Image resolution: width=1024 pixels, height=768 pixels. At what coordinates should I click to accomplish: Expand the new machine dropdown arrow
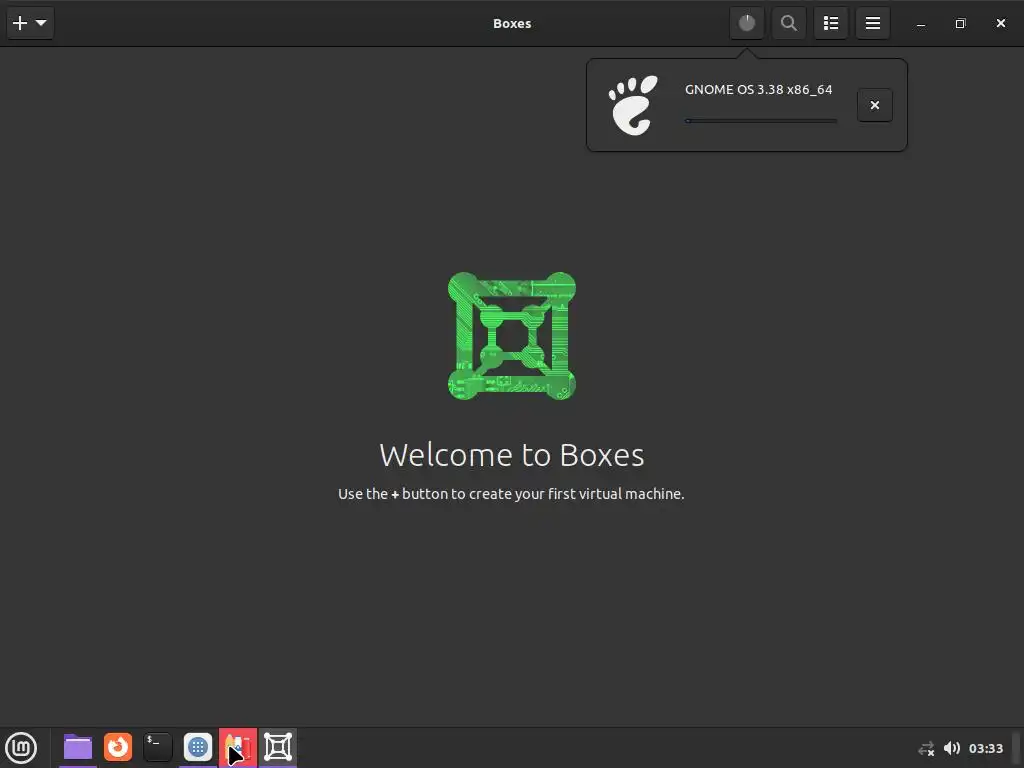41,23
